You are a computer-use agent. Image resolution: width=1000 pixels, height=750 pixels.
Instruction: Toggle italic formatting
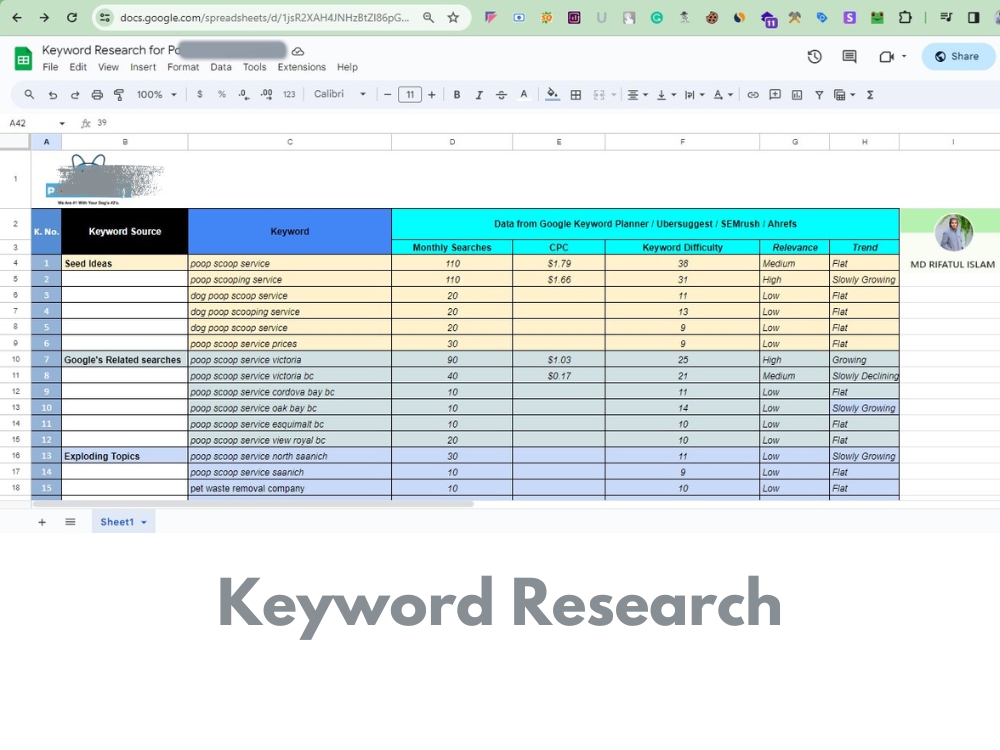click(x=478, y=94)
